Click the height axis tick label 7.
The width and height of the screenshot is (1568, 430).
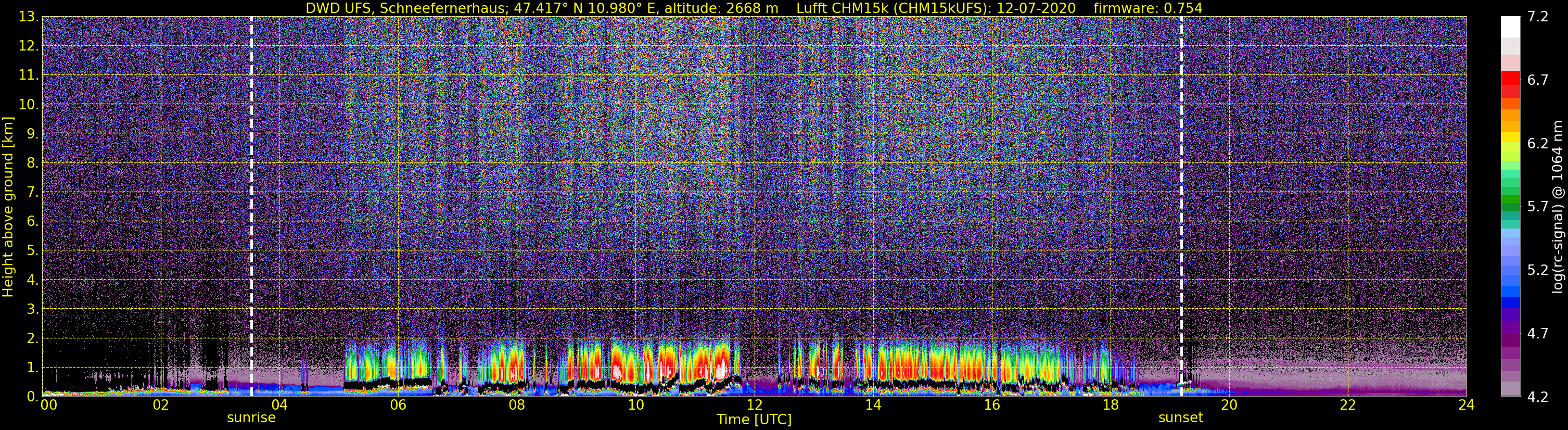tap(32, 193)
